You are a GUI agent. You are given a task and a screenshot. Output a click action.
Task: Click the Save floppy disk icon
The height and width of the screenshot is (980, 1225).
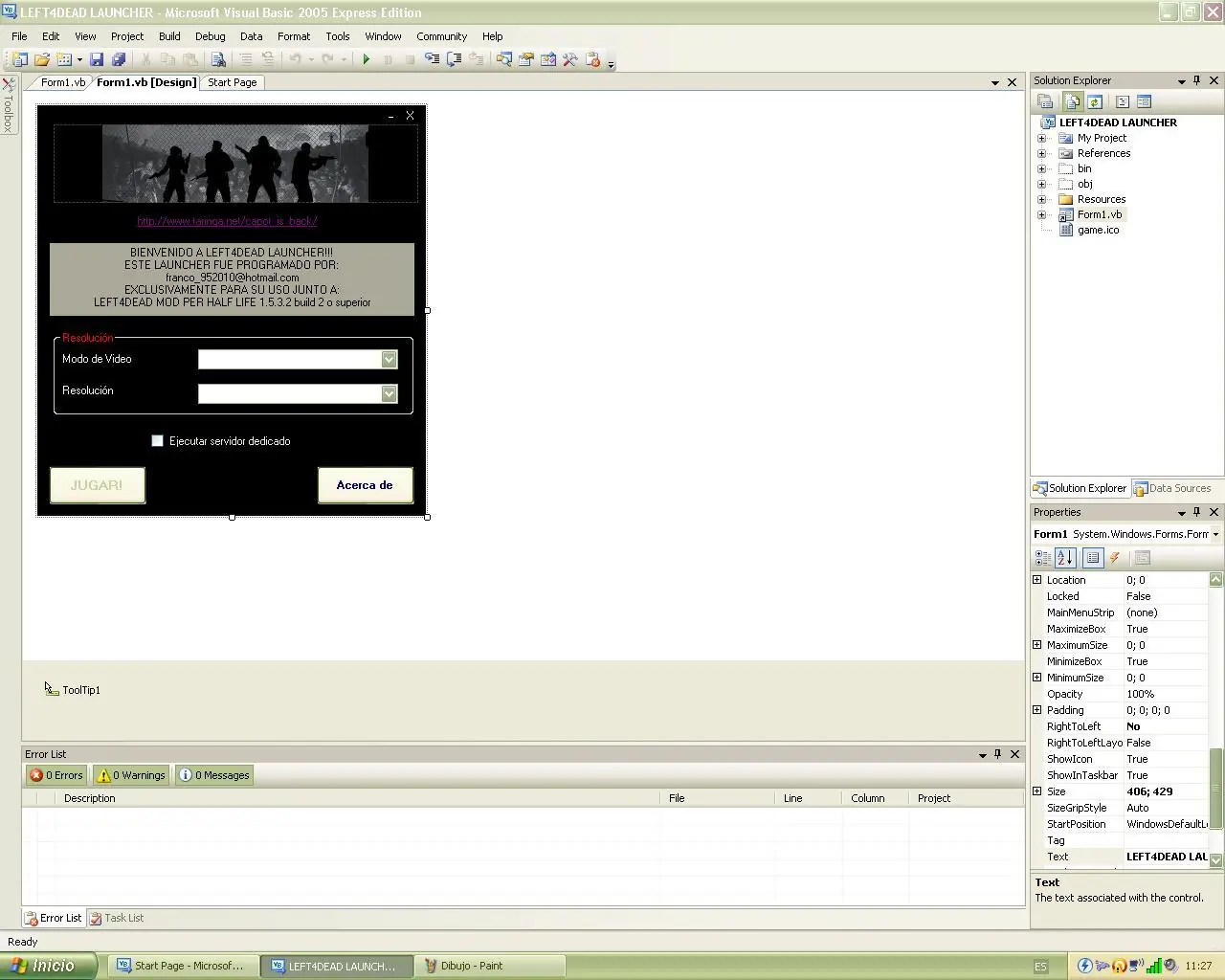tap(97, 59)
